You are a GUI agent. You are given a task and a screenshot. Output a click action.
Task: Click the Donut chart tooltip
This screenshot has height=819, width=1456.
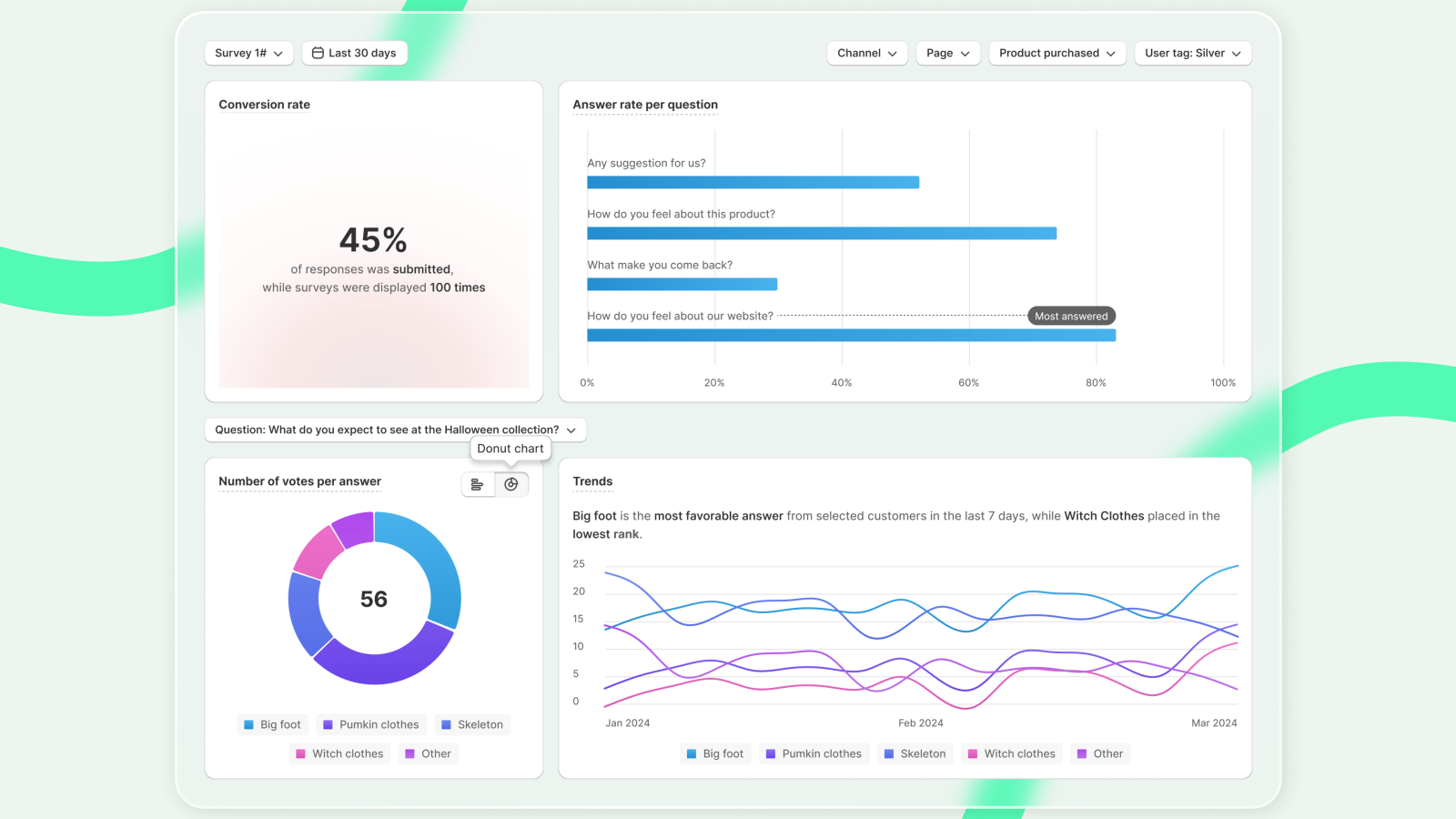click(x=511, y=449)
